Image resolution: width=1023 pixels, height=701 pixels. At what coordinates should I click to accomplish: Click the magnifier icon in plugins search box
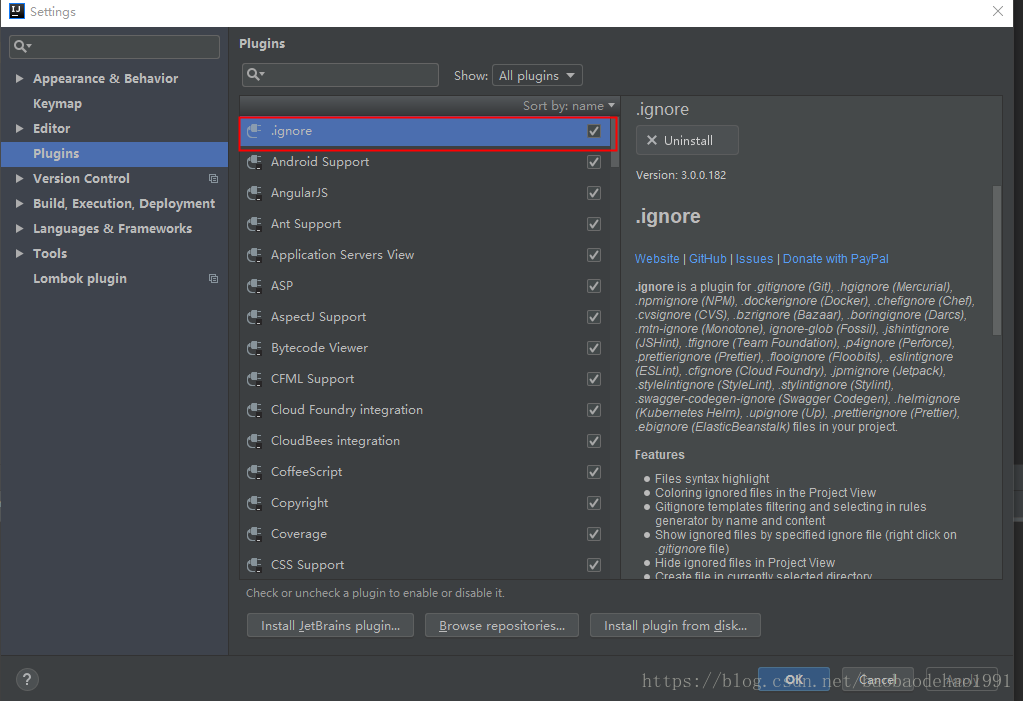255,74
